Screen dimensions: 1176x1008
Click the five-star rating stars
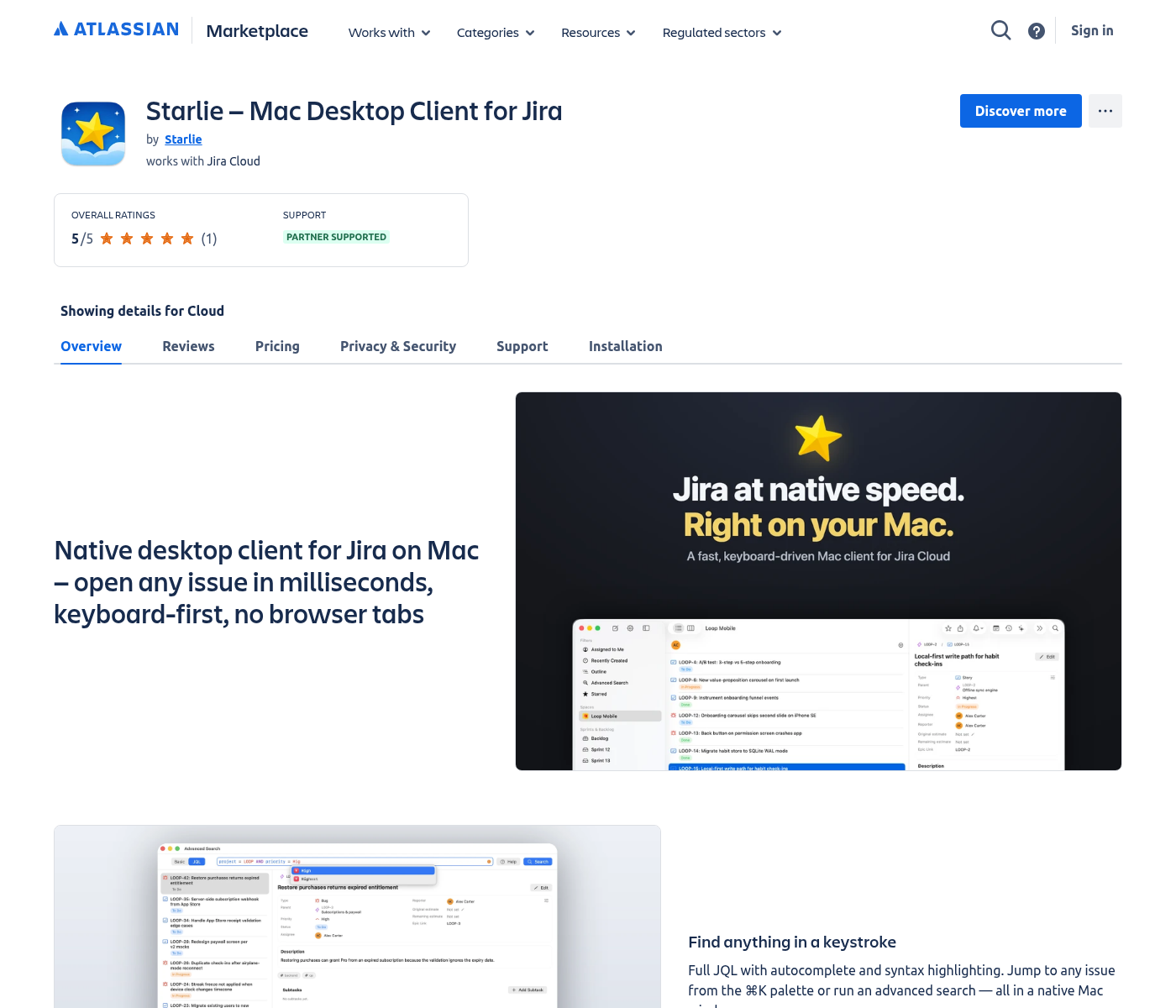coord(147,239)
